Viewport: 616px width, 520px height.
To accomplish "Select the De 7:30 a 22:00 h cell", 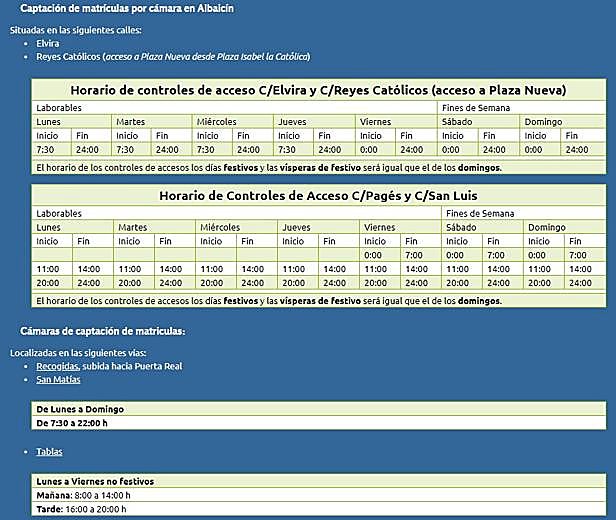I will pos(72,423).
